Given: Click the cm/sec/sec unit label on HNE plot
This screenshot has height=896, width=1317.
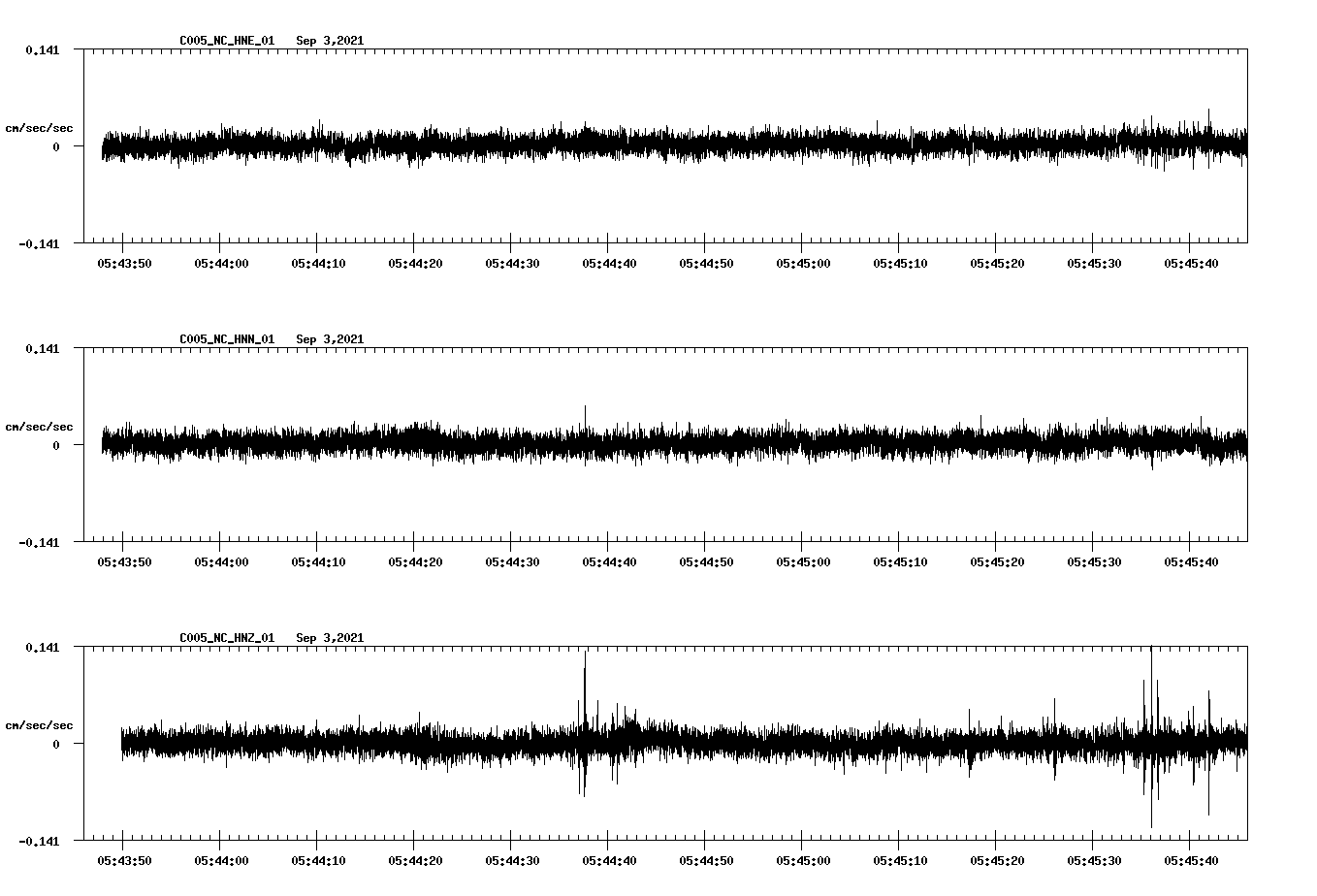Looking at the screenshot, I should pyautogui.click(x=39, y=128).
